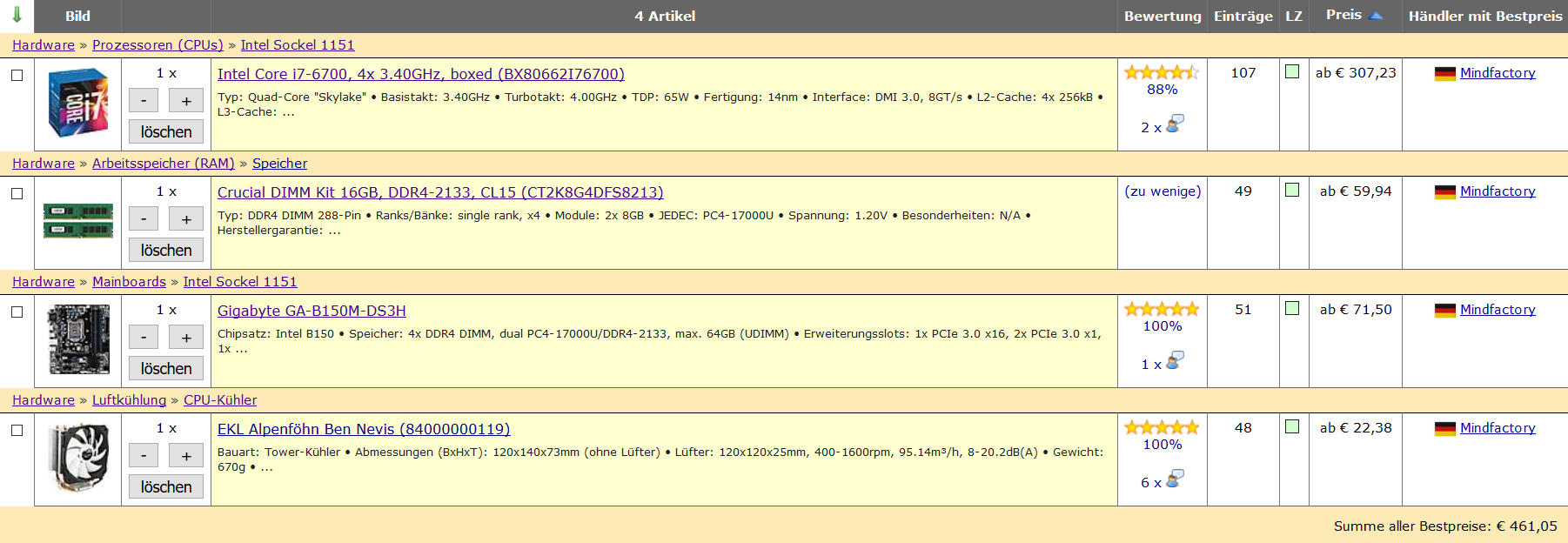
Task: Delete Crucial DIMM Kit with löschen
Action: coord(166,250)
